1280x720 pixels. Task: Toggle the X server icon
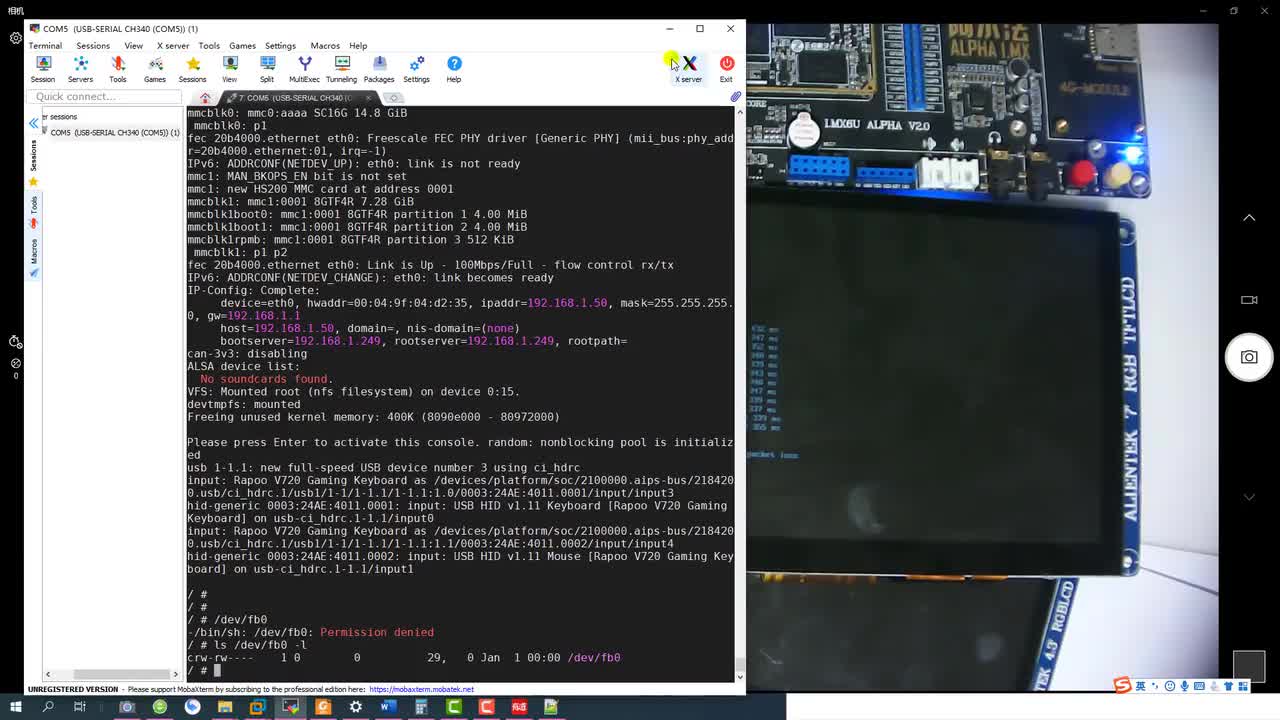(x=689, y=69)
